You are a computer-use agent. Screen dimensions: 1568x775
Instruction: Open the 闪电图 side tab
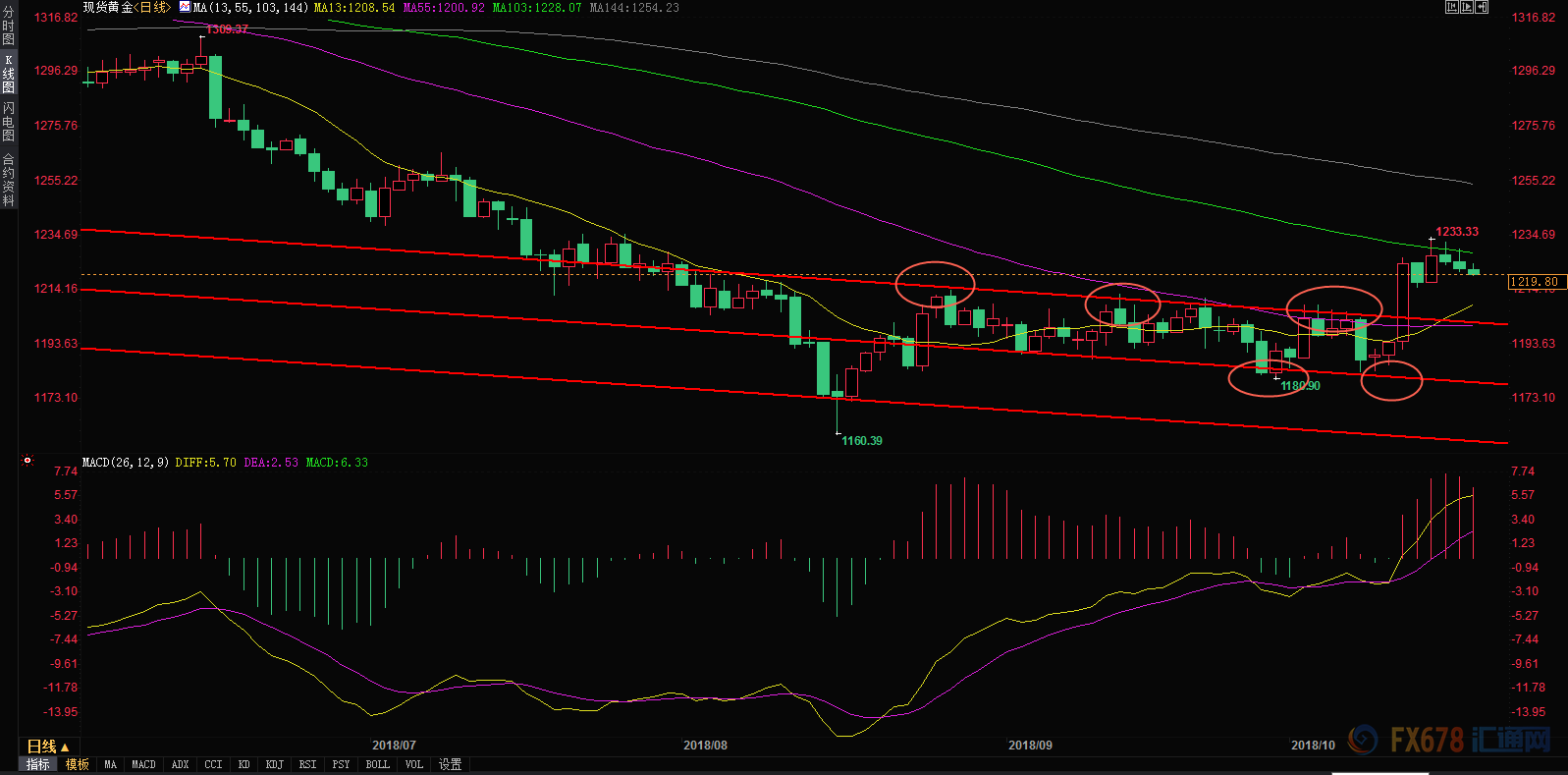9,123
